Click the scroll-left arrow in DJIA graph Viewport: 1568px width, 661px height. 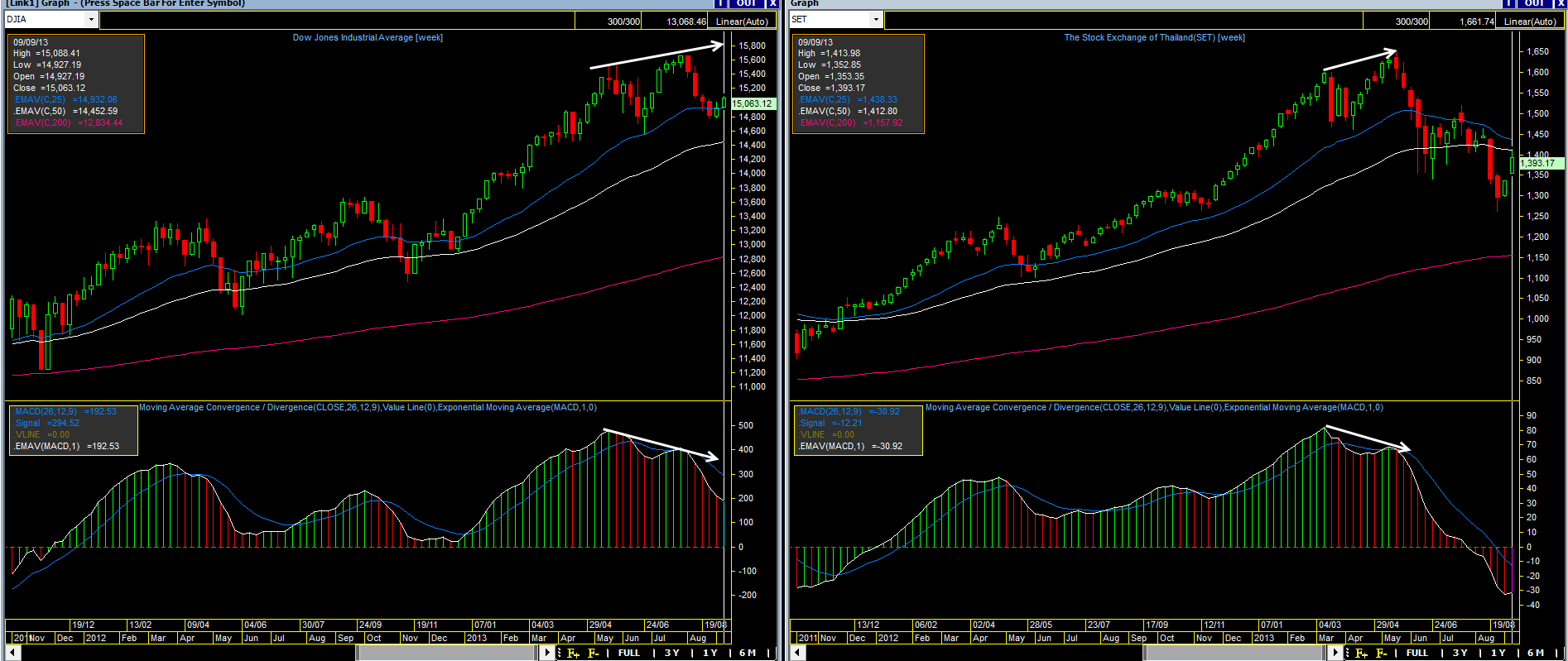point(12,653)
